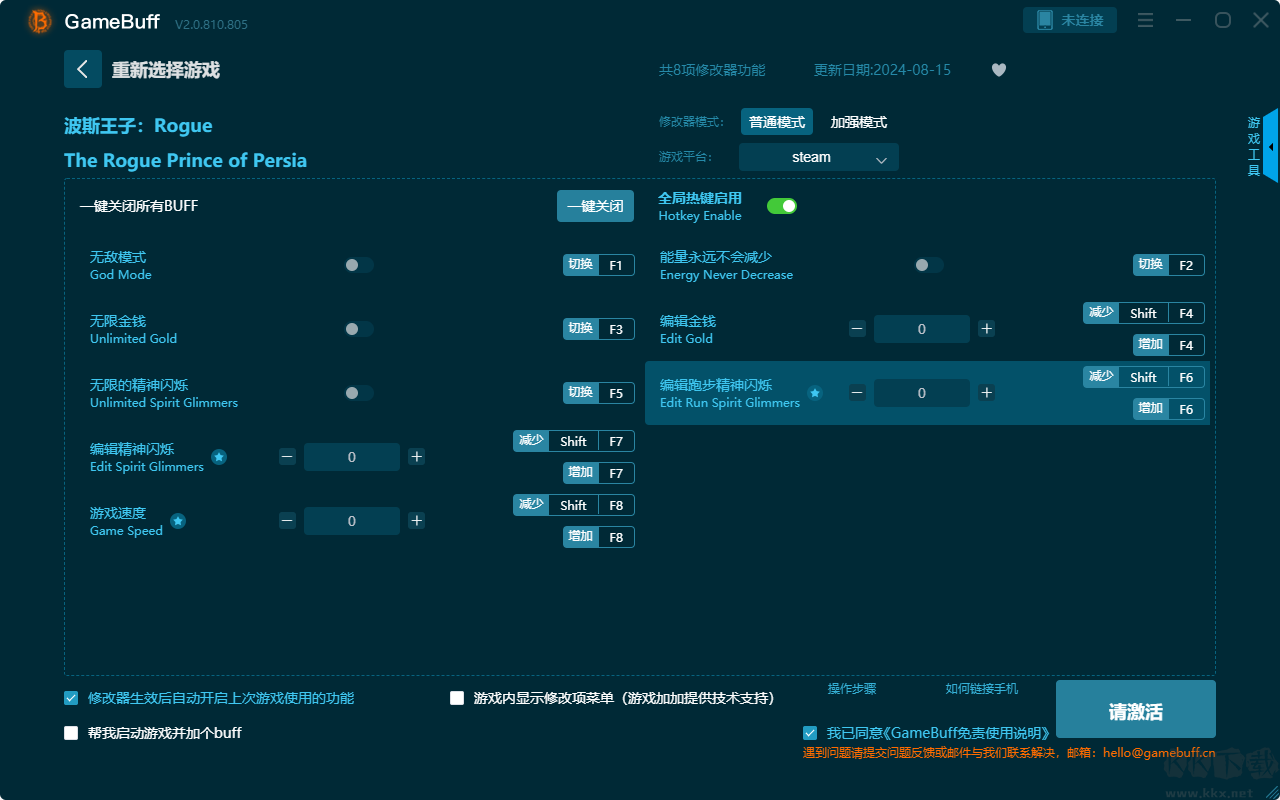Click Unlimited Gold F3 hotkey button
Screen dimensions: 1280x800
599,329
